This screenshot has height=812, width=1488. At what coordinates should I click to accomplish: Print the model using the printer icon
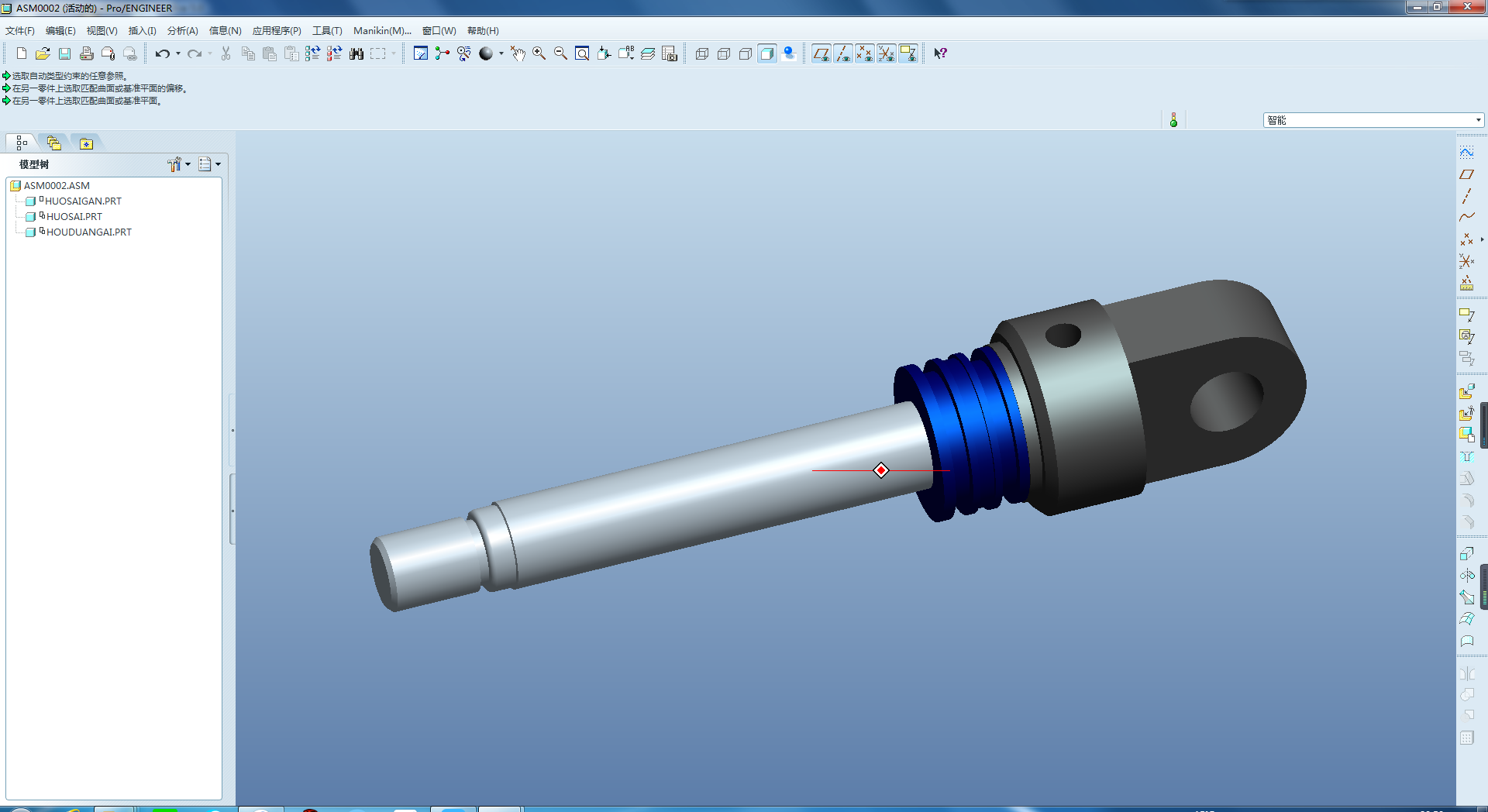tap(86, 53)
